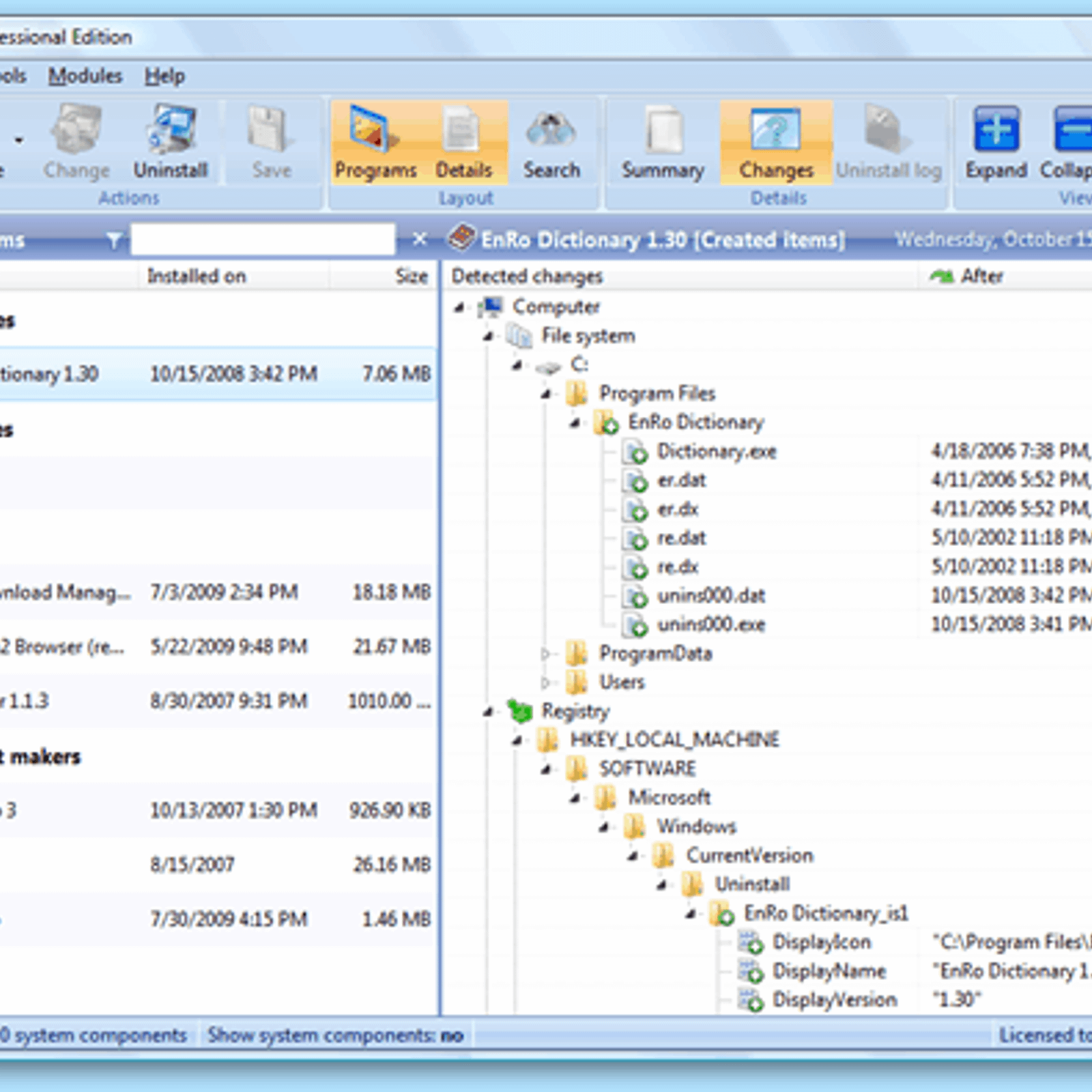The width and height of the screenshot is (1092, 1092).
Task: Show the Summary details view
Action: [663, 143]
